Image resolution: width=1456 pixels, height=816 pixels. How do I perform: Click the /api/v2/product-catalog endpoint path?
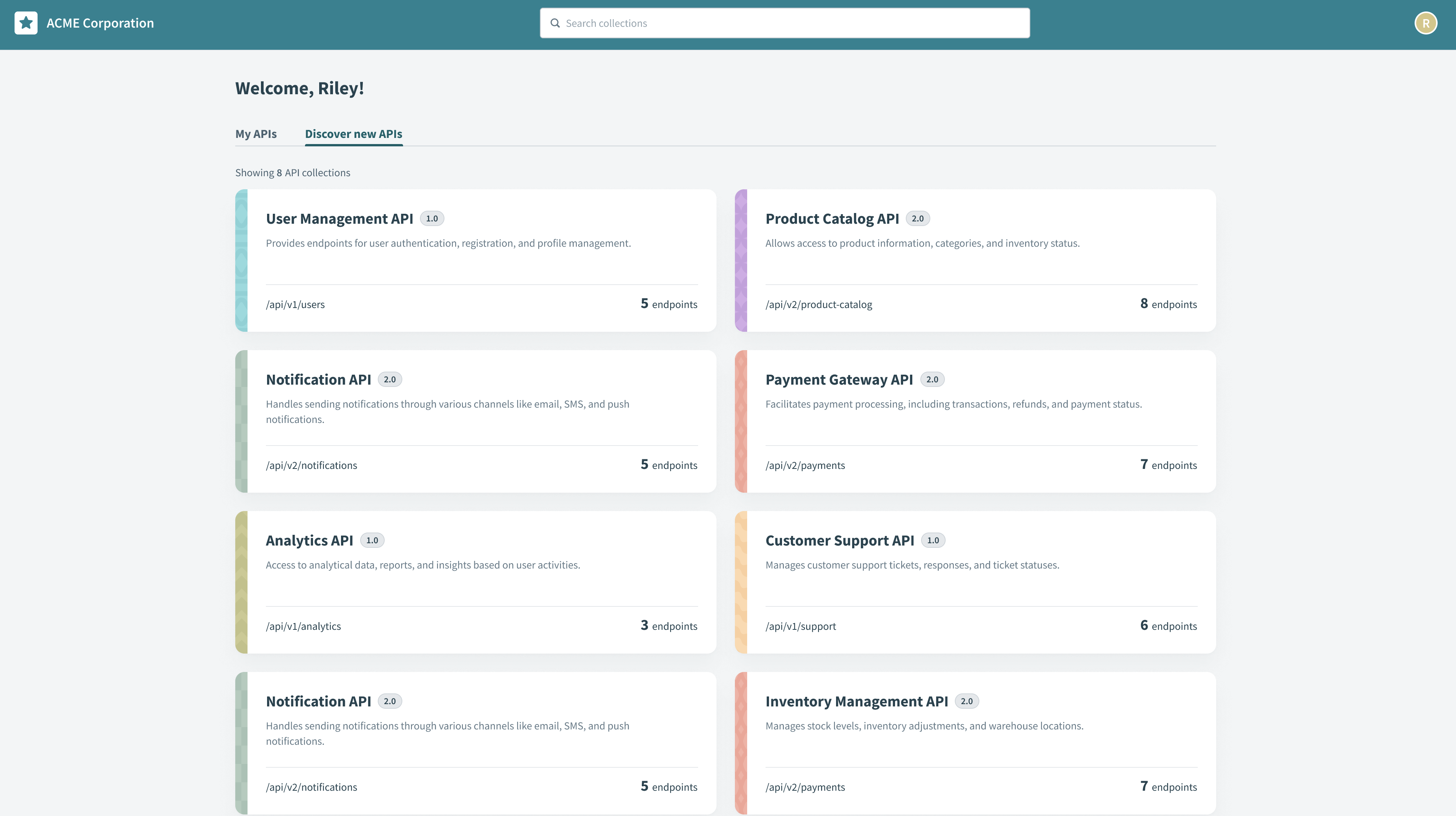[818, 304]
